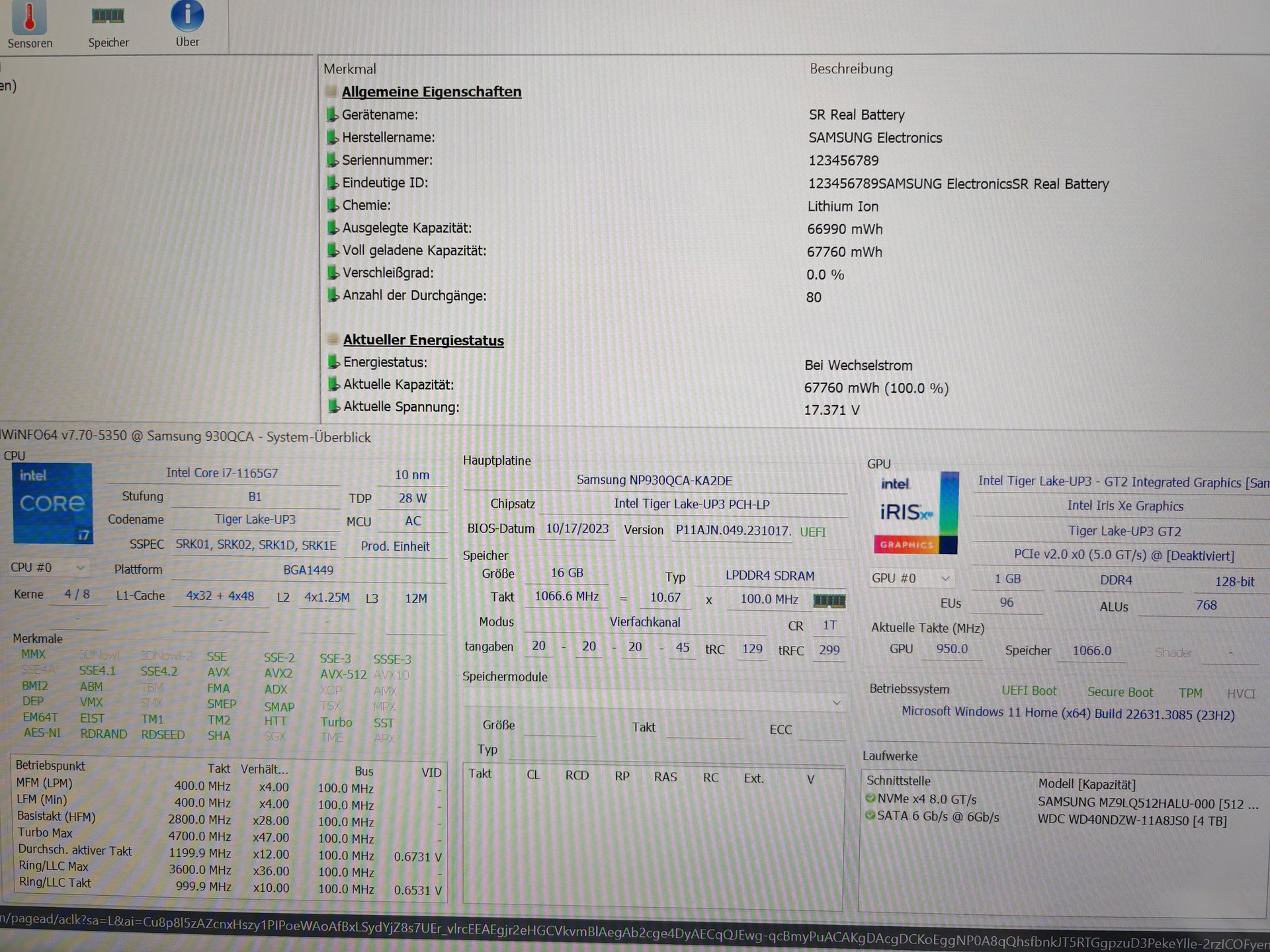The width and height of the screenshot is (1270, 952).
Task: Click the Intel Iris Xe Graphics logo
Action: (x=916, y=513)
